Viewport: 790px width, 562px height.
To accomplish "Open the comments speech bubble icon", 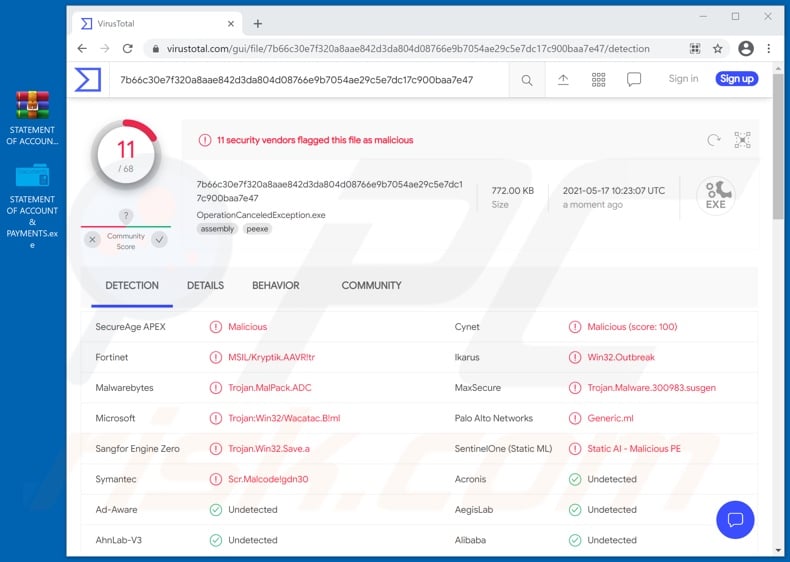I will pyautogui.click(x=634, y=80).
